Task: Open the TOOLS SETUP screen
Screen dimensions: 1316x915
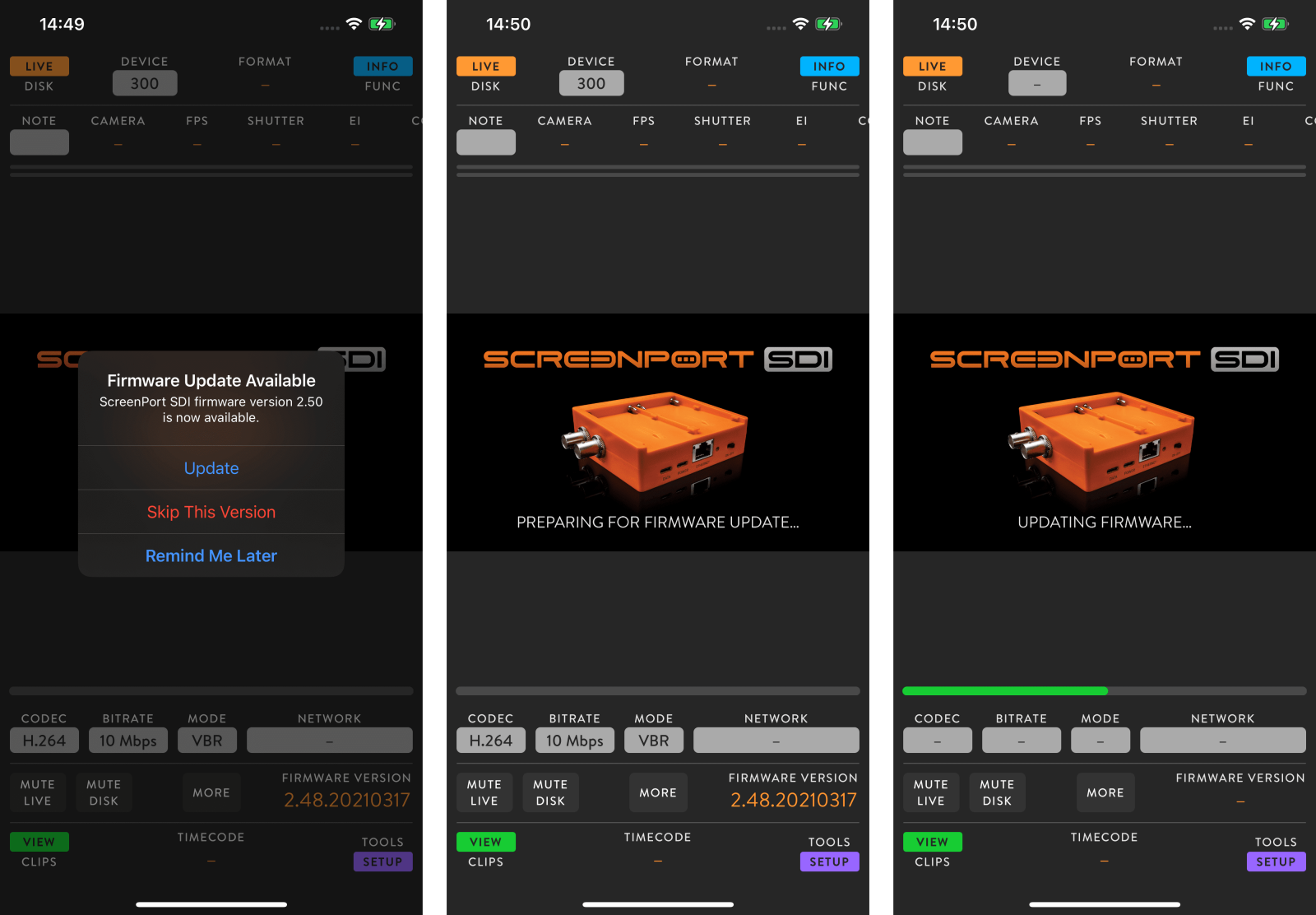Action: (x=382, y=862)
